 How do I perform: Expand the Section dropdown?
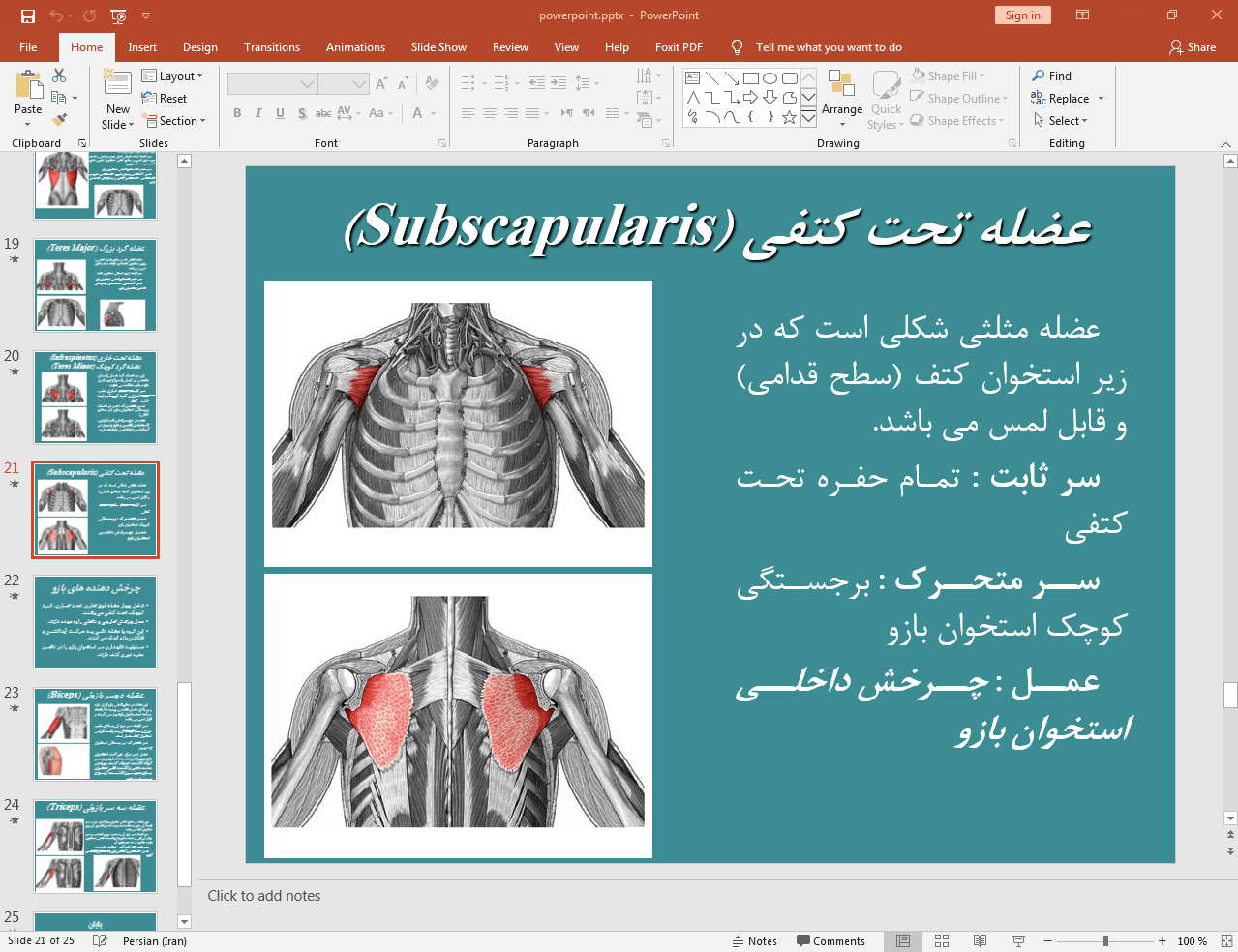[174, 120]
